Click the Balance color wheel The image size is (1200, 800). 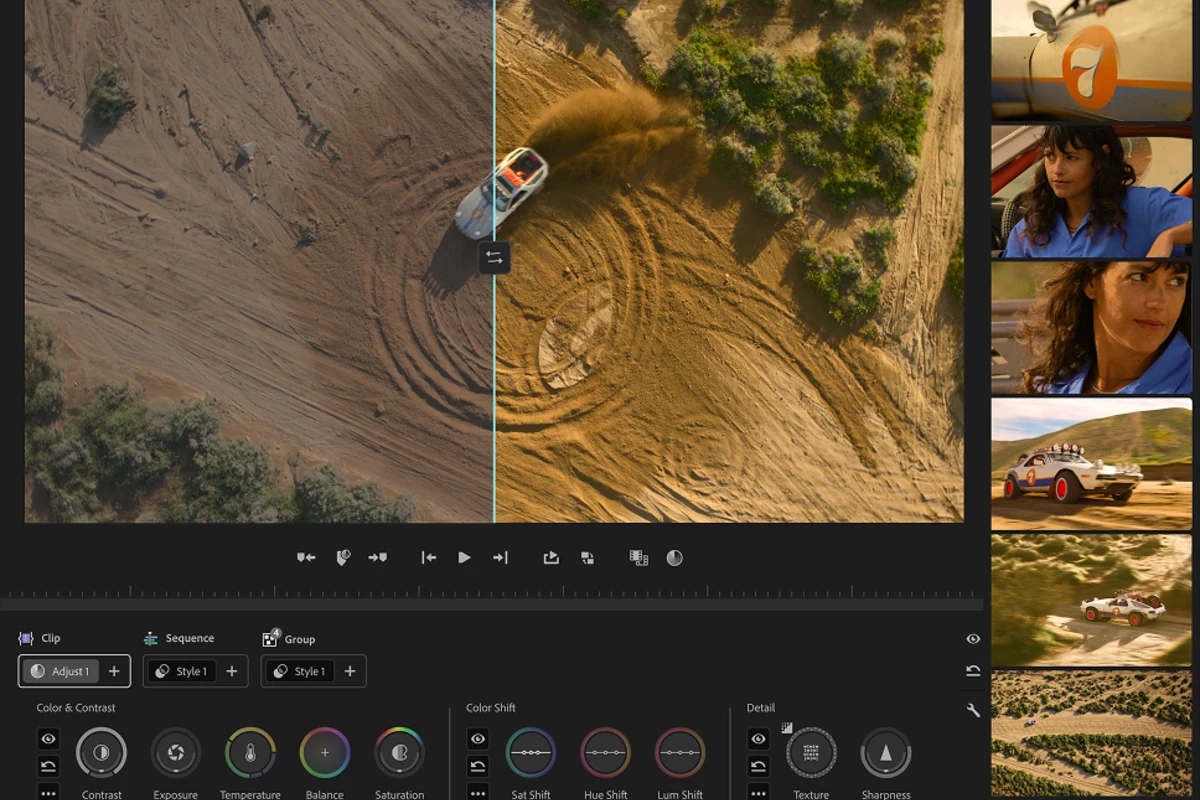325,753
